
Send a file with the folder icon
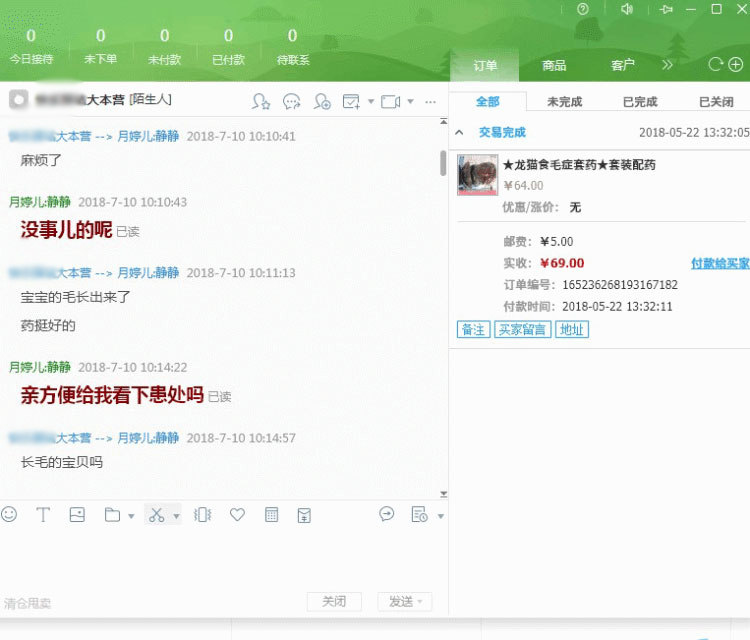(112, 515)
